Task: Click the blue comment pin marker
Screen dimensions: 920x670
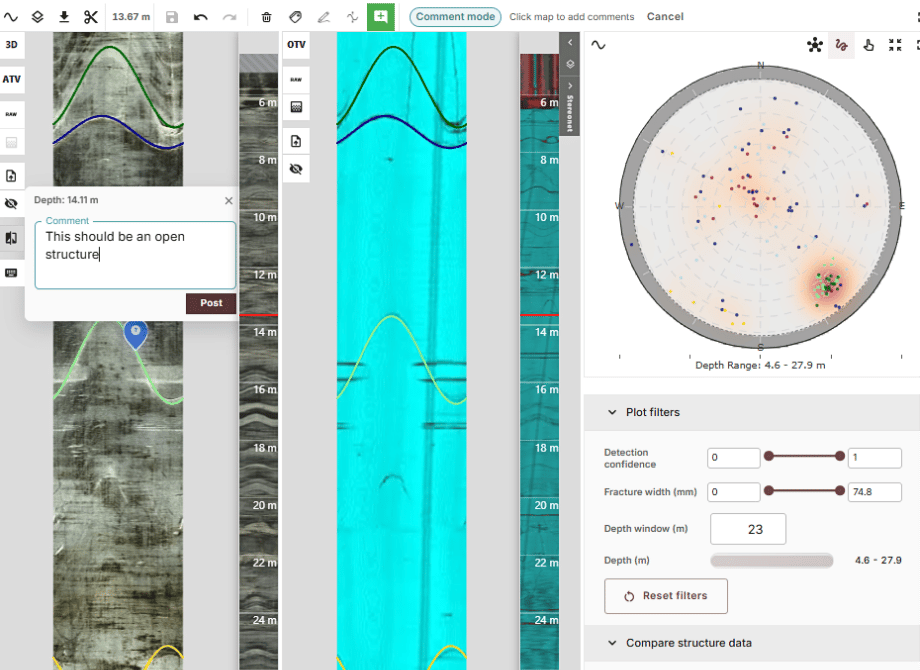Action: [x=136, y=334]
